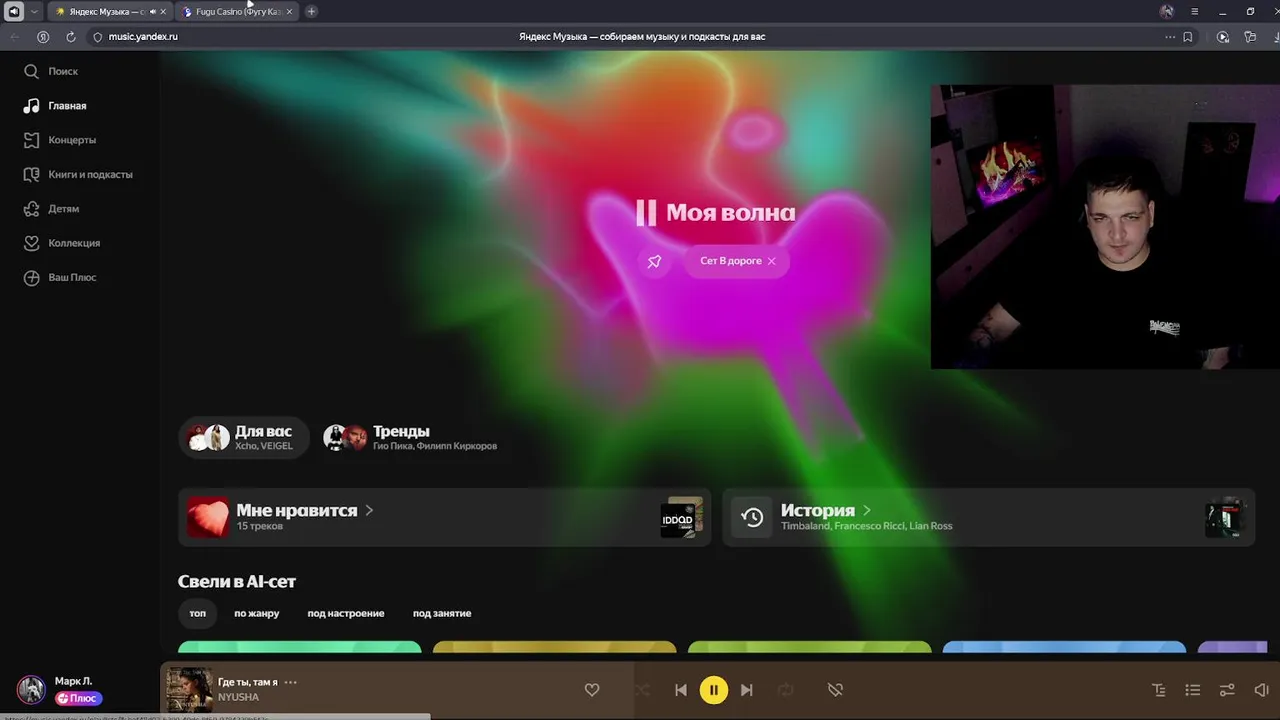The height and width of the screenshot is (720, 1280).
Task: Pause Моя волна with the big pause icon
Action: click(646, 212)
